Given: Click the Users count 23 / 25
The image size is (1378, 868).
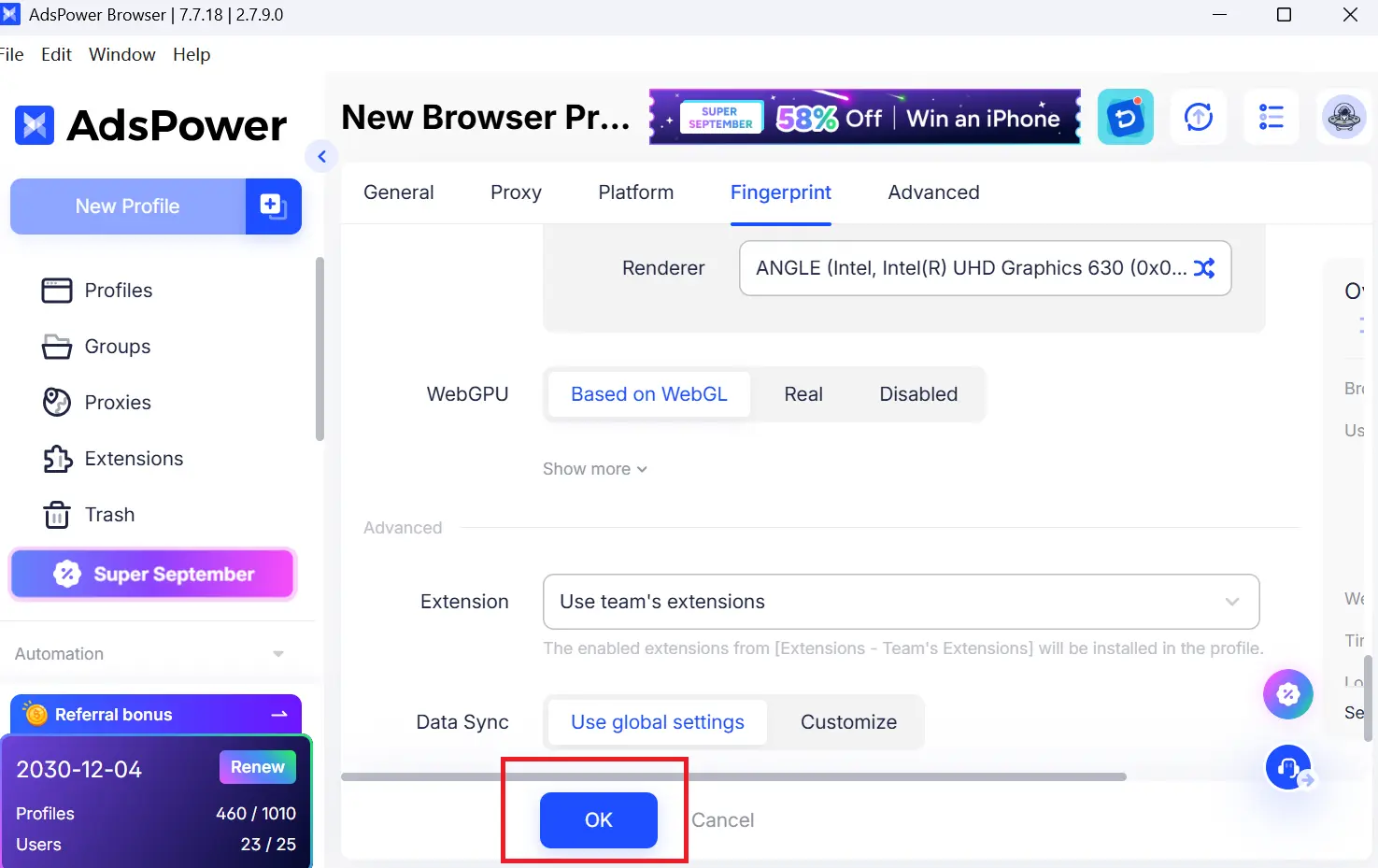Looking at the screenshot, I should (x=268, y=845).
